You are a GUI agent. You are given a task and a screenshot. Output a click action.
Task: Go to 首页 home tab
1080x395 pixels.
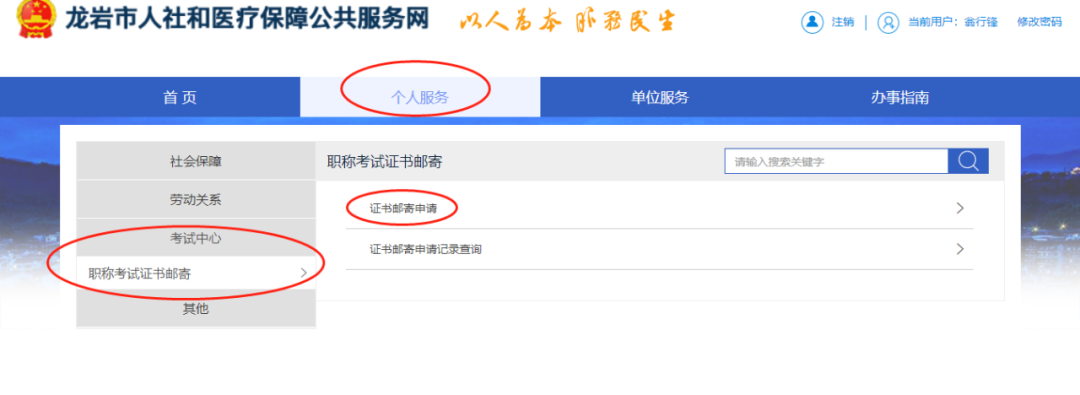pyautogui.click(x=180, y=97)
